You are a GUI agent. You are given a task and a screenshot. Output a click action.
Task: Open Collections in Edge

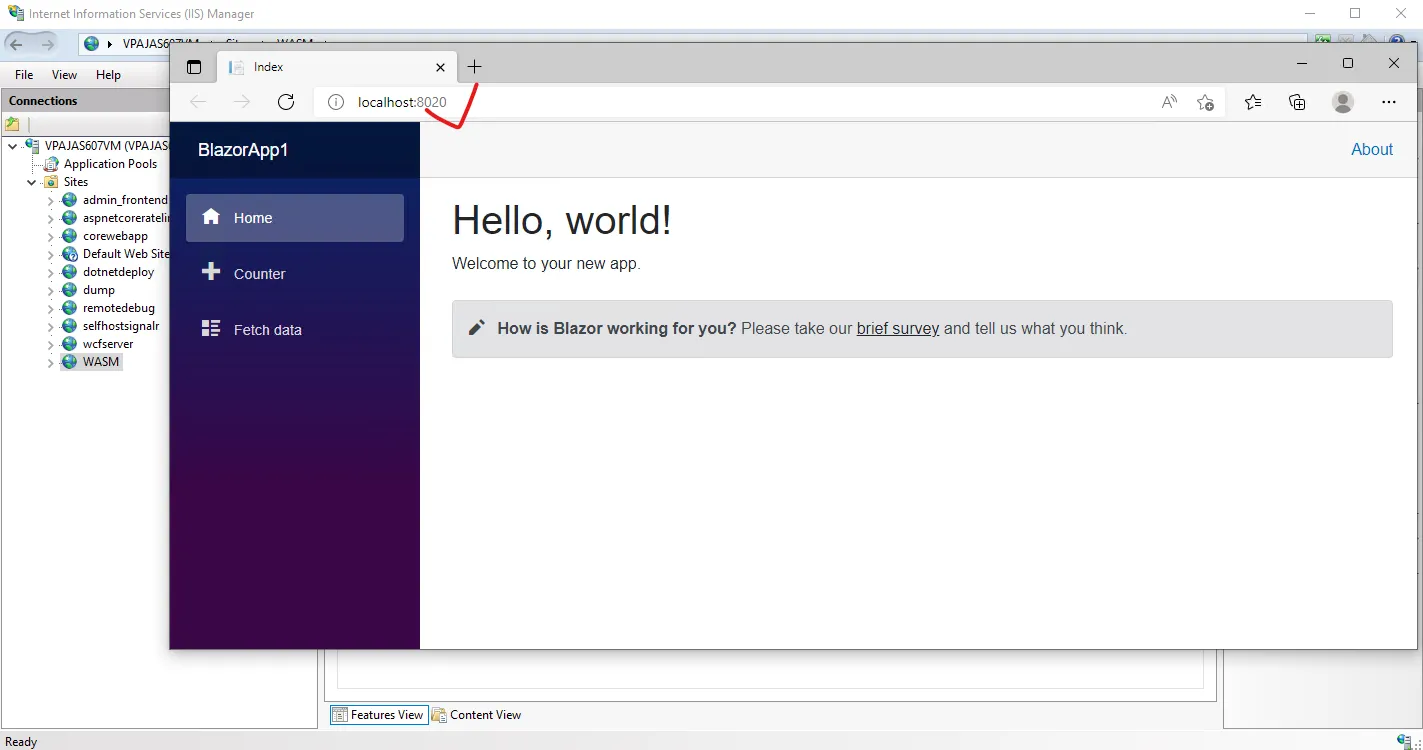click(x=1297, y=102)
